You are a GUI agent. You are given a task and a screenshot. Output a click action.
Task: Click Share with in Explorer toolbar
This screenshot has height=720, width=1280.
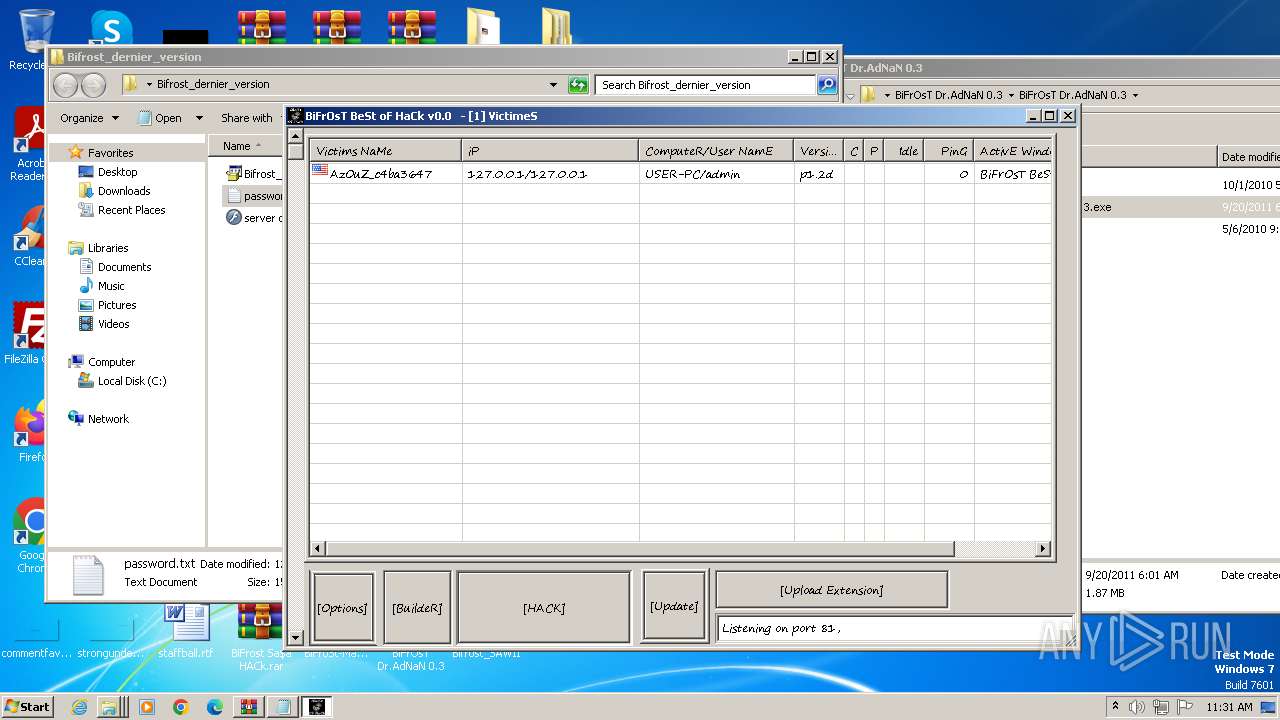(247, 118)
